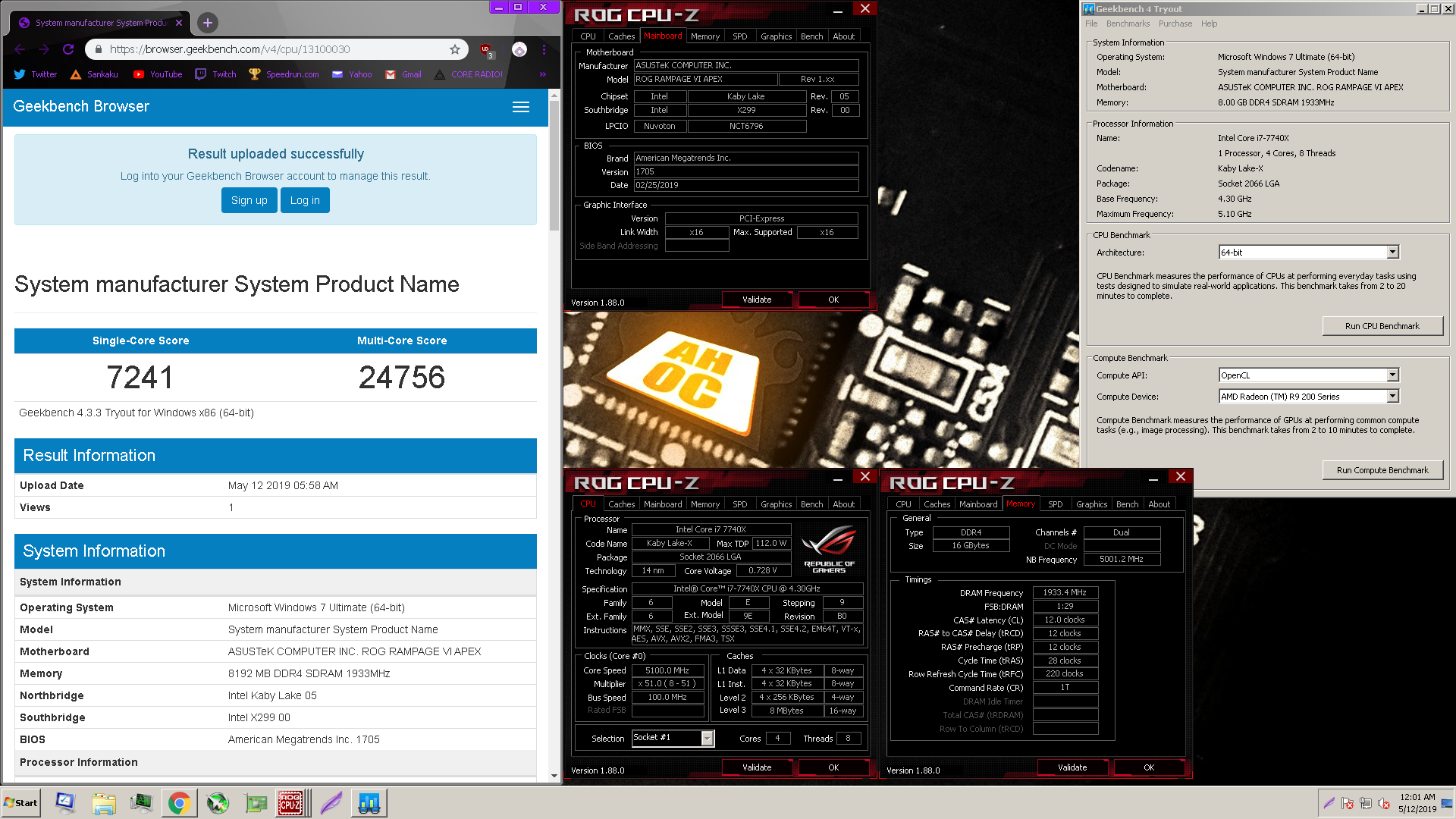Click green jet taskbar icon
The width and height of the screenshot is (1456, 819).
(x=218, y=803)
